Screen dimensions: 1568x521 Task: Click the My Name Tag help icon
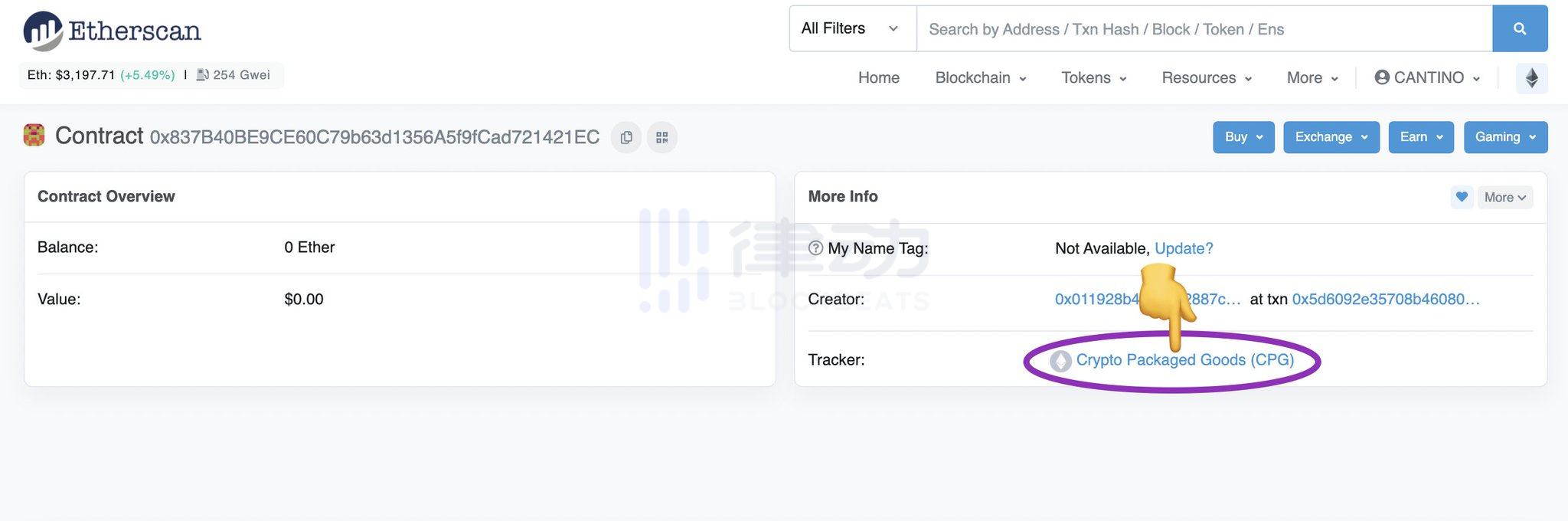pos(815,248)
